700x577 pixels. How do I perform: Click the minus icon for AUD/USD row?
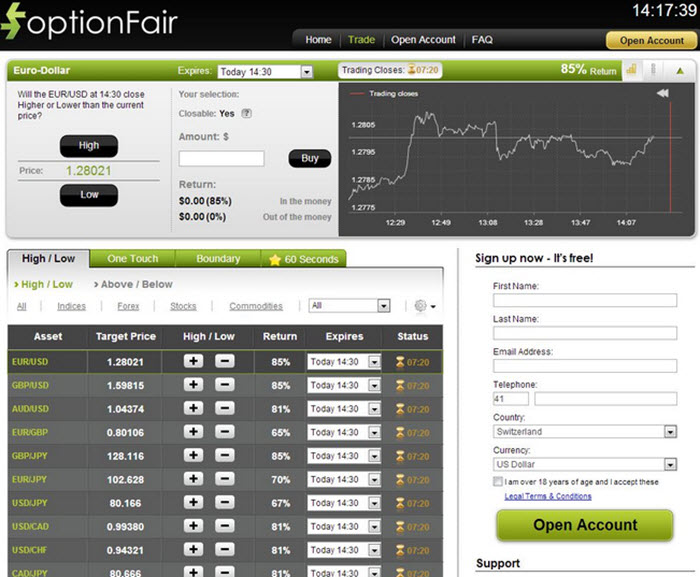tap(225, 408)
